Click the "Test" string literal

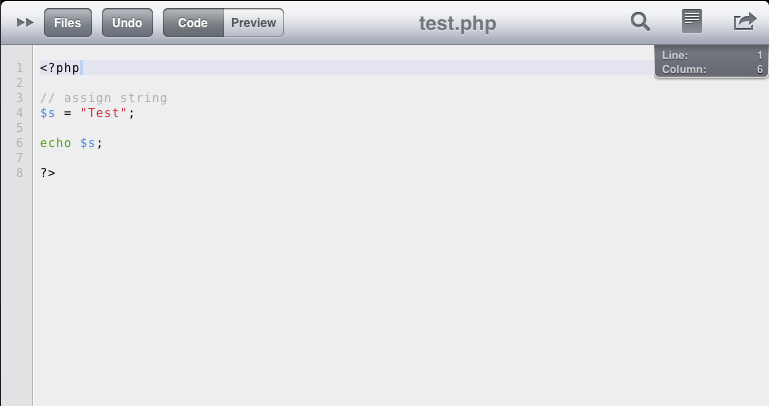103,113
